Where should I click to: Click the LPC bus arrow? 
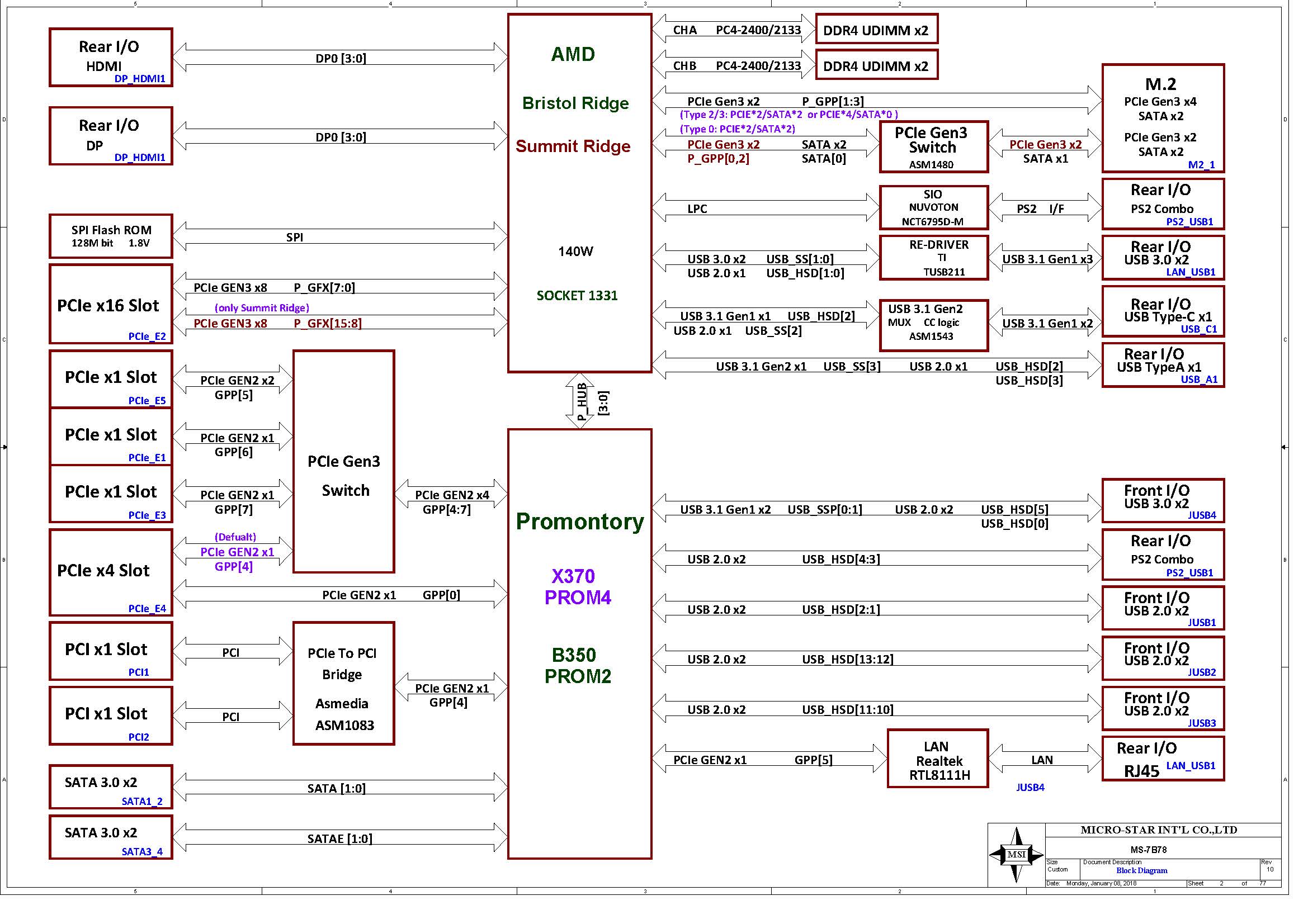click(765, 209)
